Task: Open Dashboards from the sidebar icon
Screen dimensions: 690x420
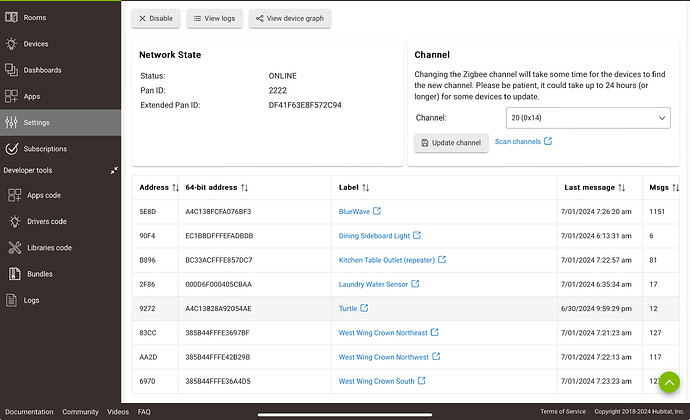Action: [11, 70]
